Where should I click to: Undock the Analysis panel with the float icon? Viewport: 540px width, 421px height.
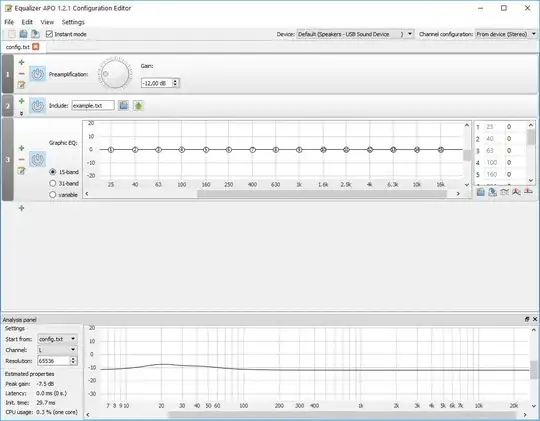(527, 319)
